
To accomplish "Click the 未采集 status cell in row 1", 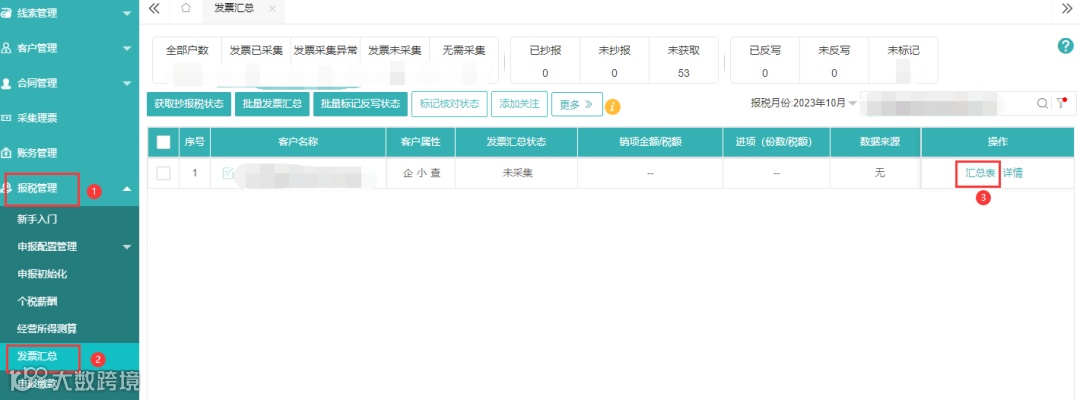I will pos(517,173).
